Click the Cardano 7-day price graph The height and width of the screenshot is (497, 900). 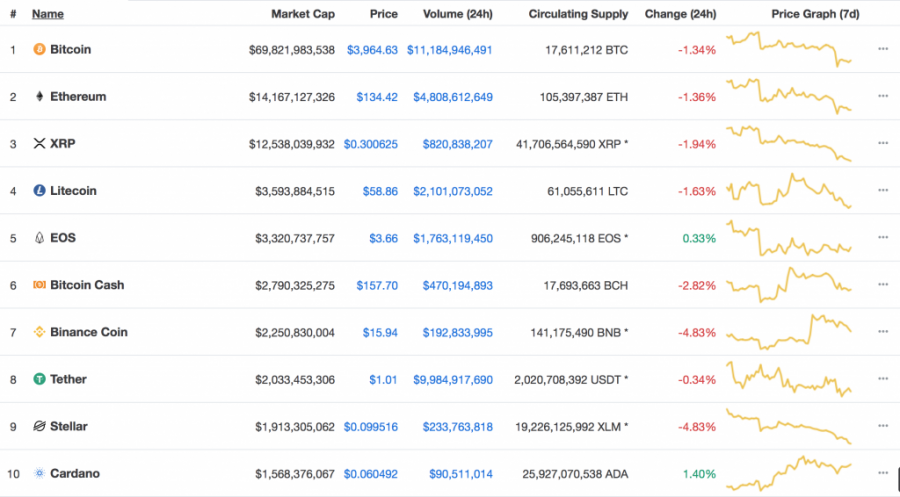tap(789, 473)
